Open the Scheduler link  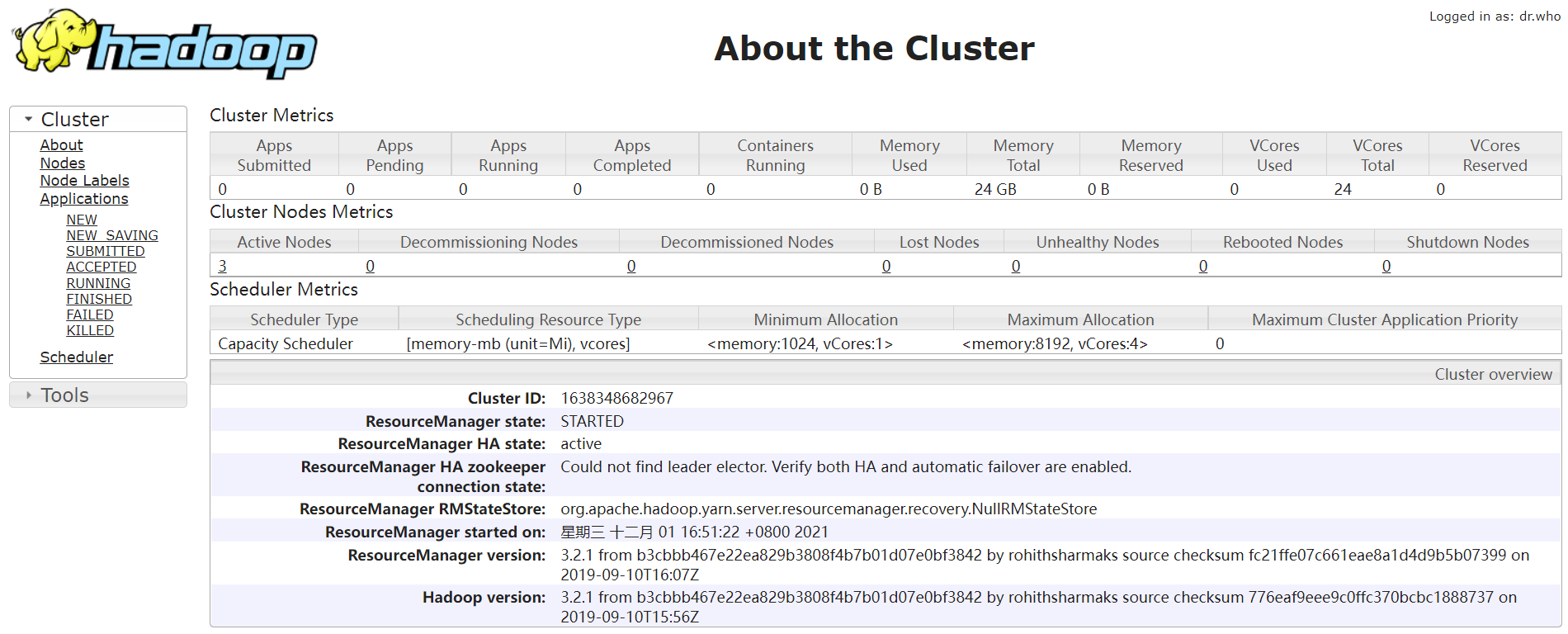pos(77,357)
